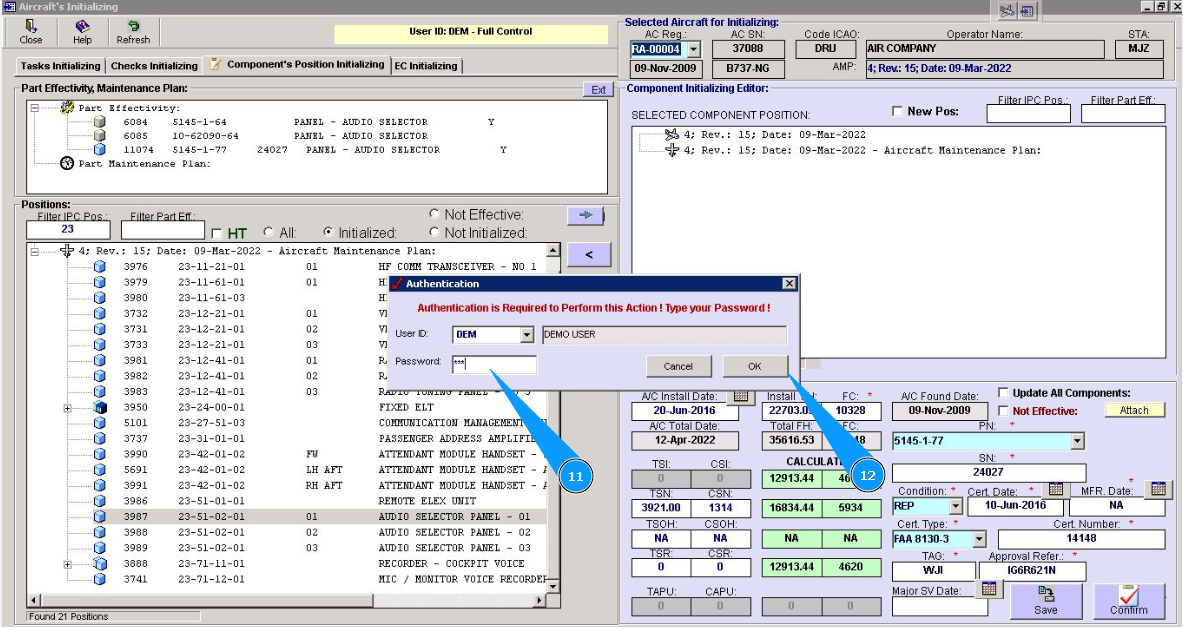Toggle the HT checkbox
1183x629 pixels.
(217, 233)
